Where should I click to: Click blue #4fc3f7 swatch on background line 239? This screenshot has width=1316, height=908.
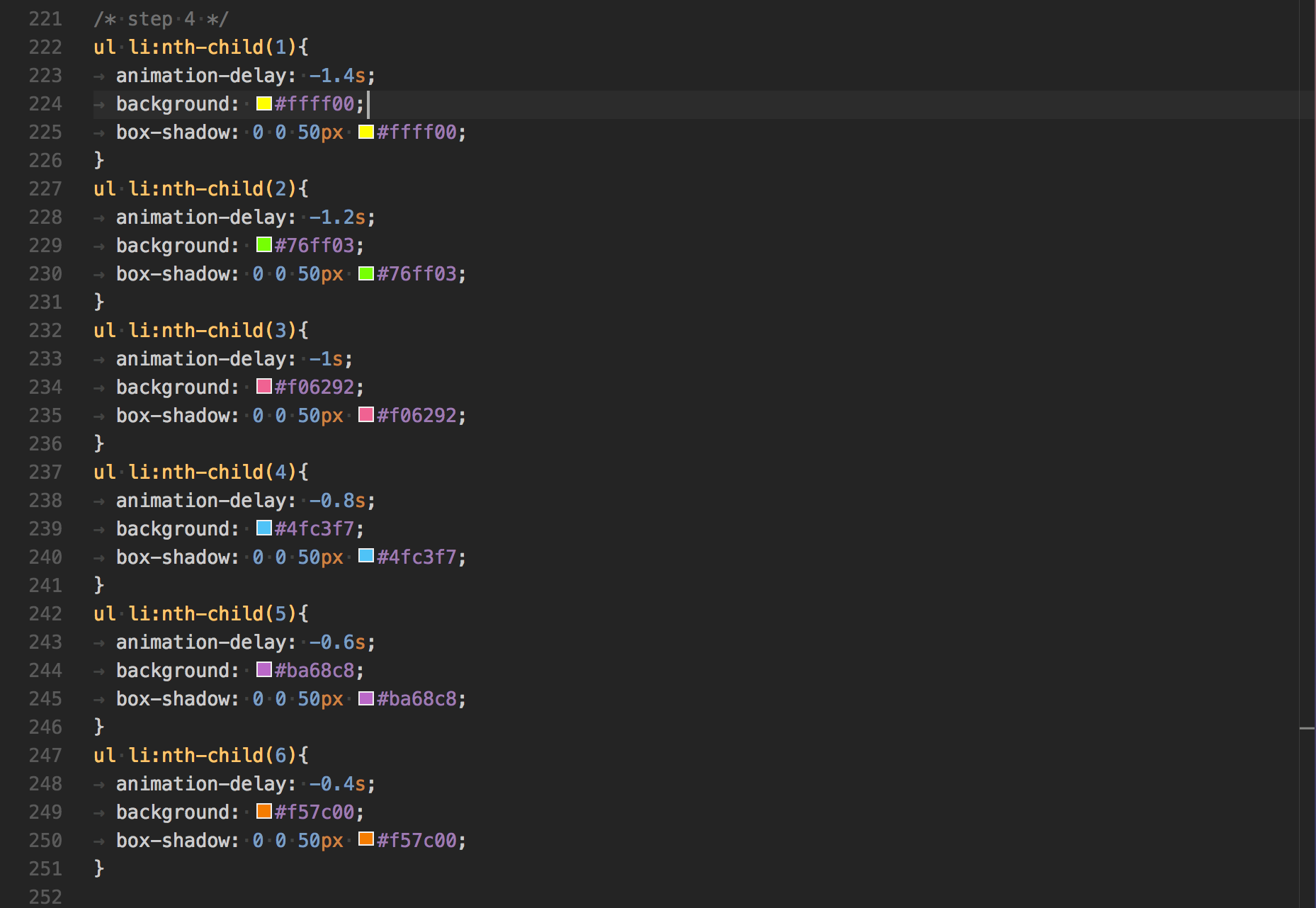[263, 528]
